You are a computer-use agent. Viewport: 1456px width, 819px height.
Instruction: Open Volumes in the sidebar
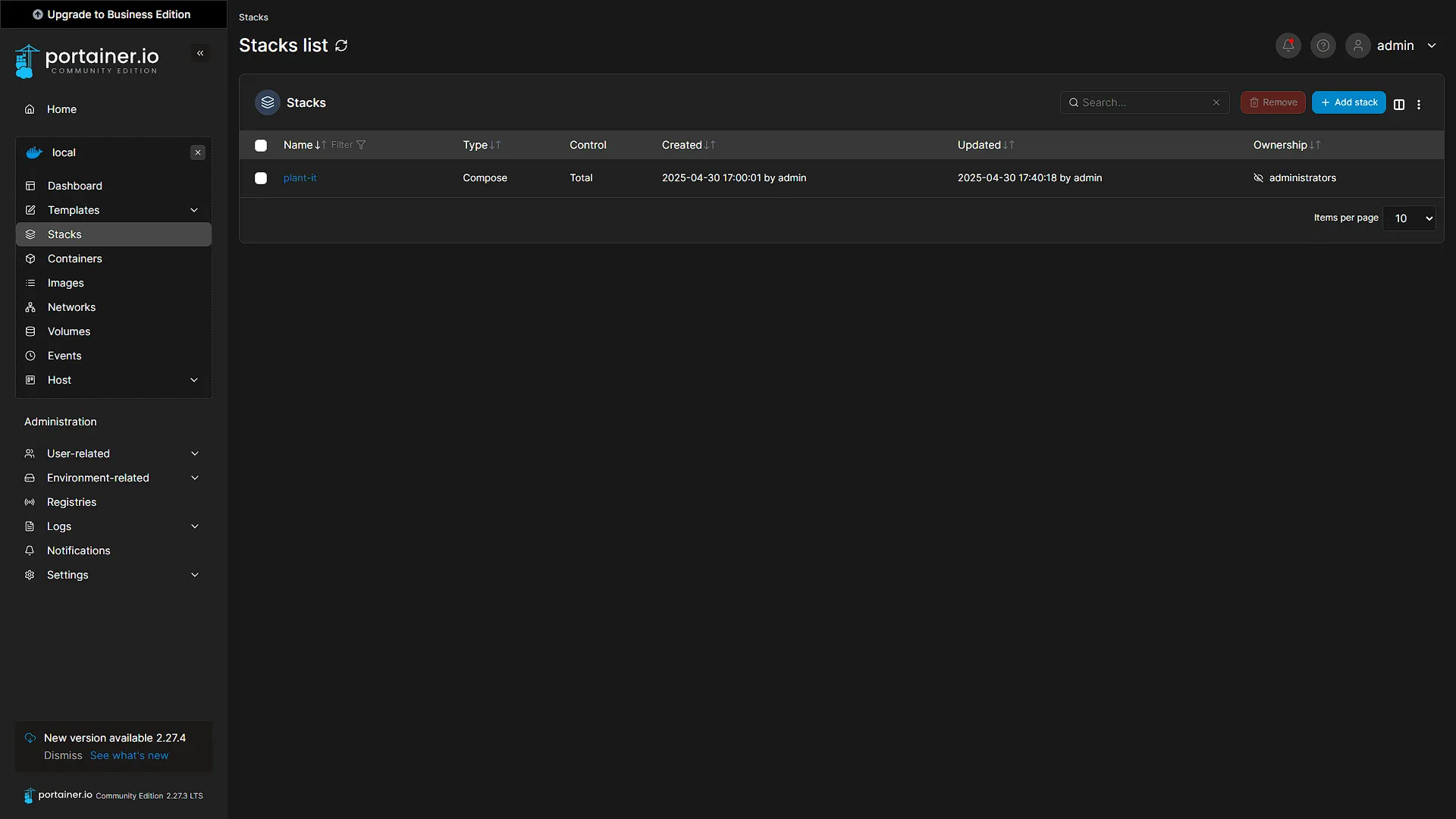click(114, 331)
